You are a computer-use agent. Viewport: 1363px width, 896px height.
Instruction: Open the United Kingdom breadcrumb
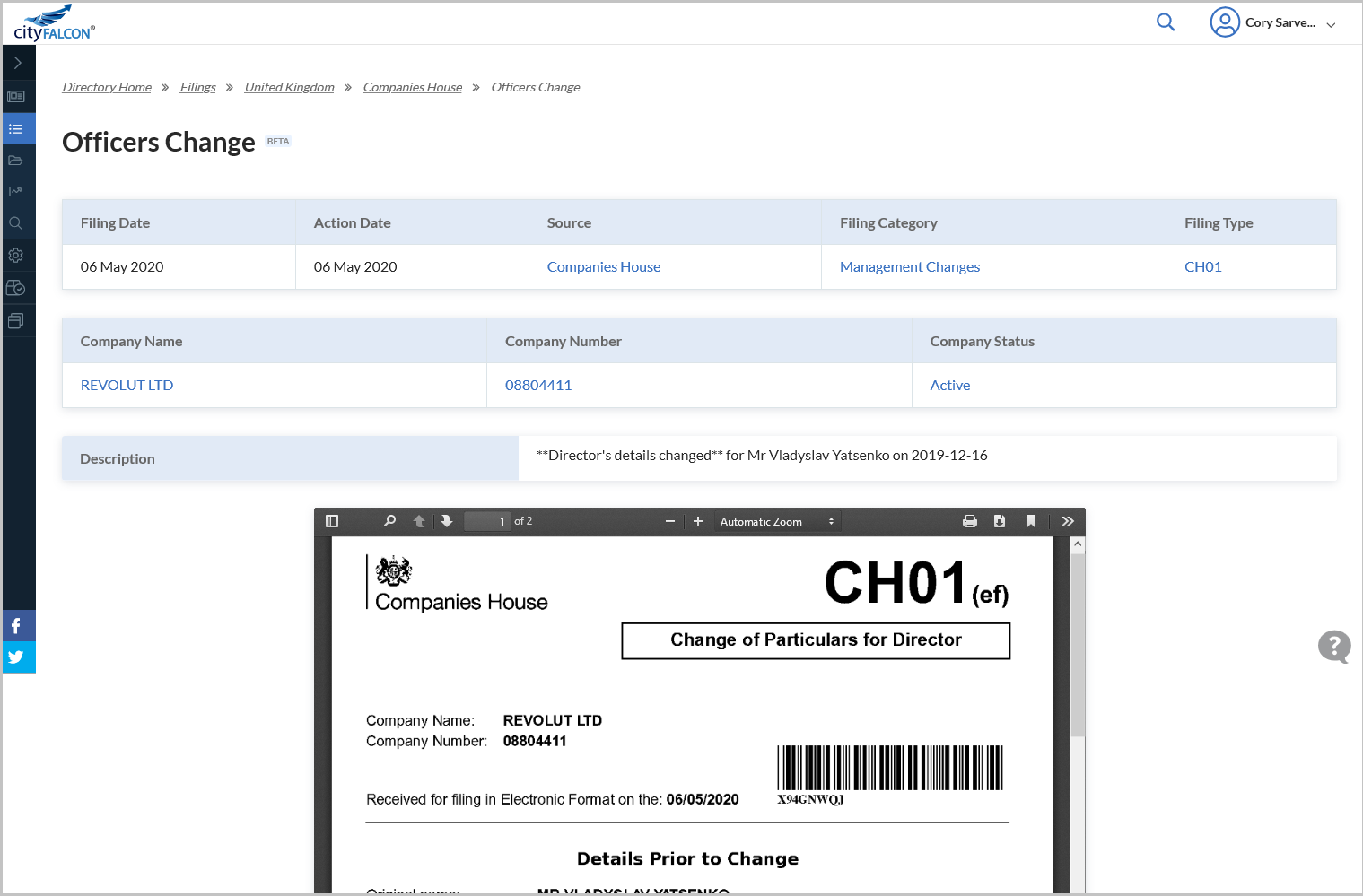click(x=289, y=87)
